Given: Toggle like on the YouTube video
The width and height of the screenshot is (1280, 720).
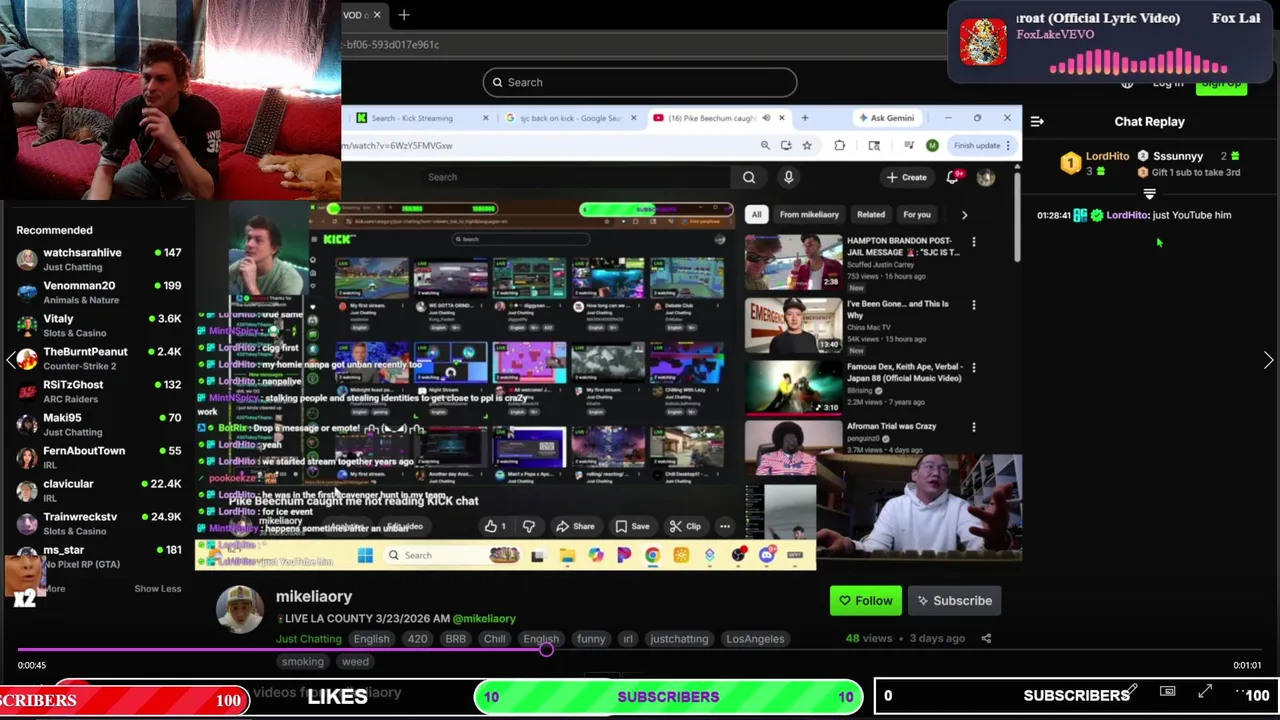Looking at the screenshot, I should [495, 526].
